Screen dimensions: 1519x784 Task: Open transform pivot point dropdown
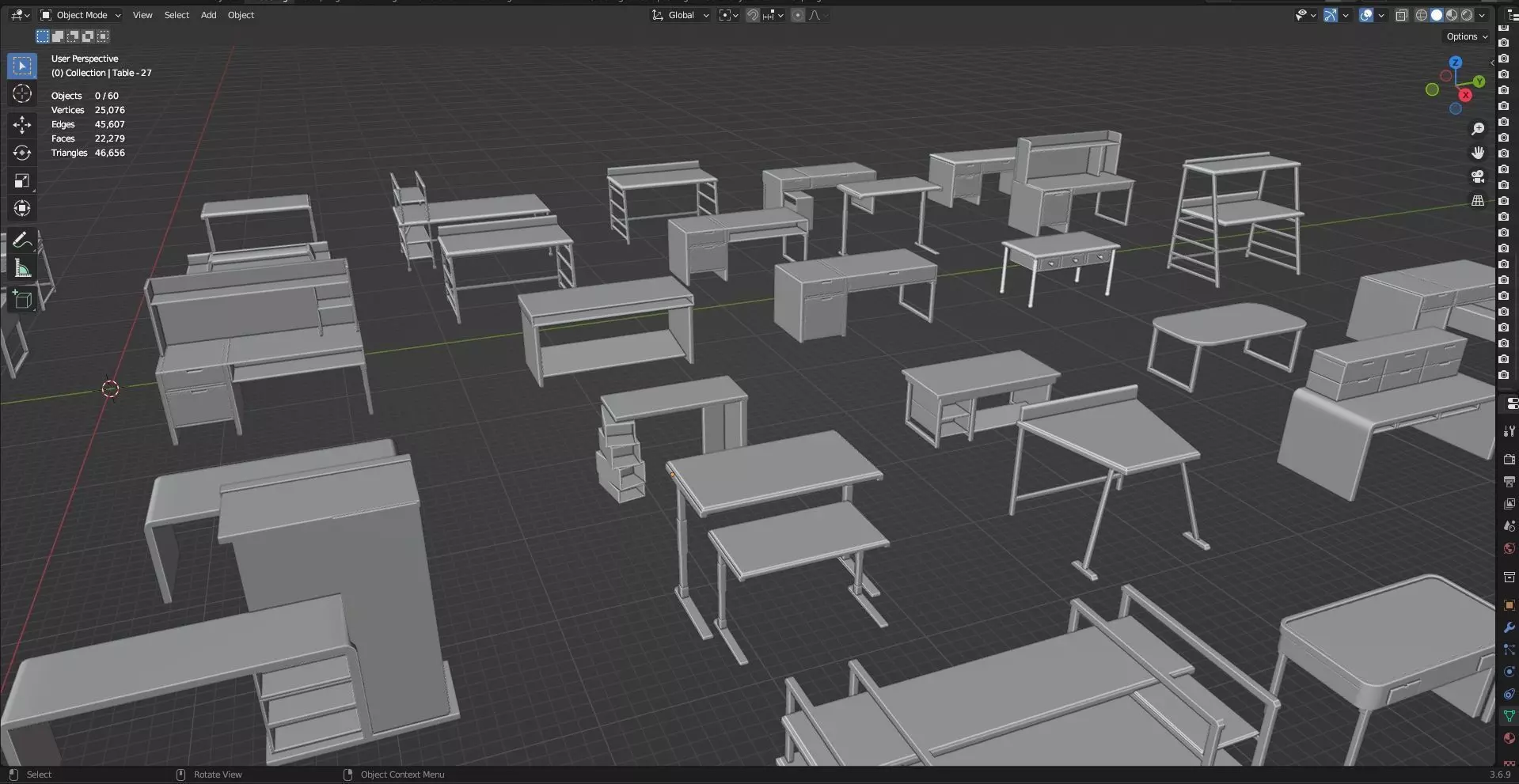pos(729,15)
